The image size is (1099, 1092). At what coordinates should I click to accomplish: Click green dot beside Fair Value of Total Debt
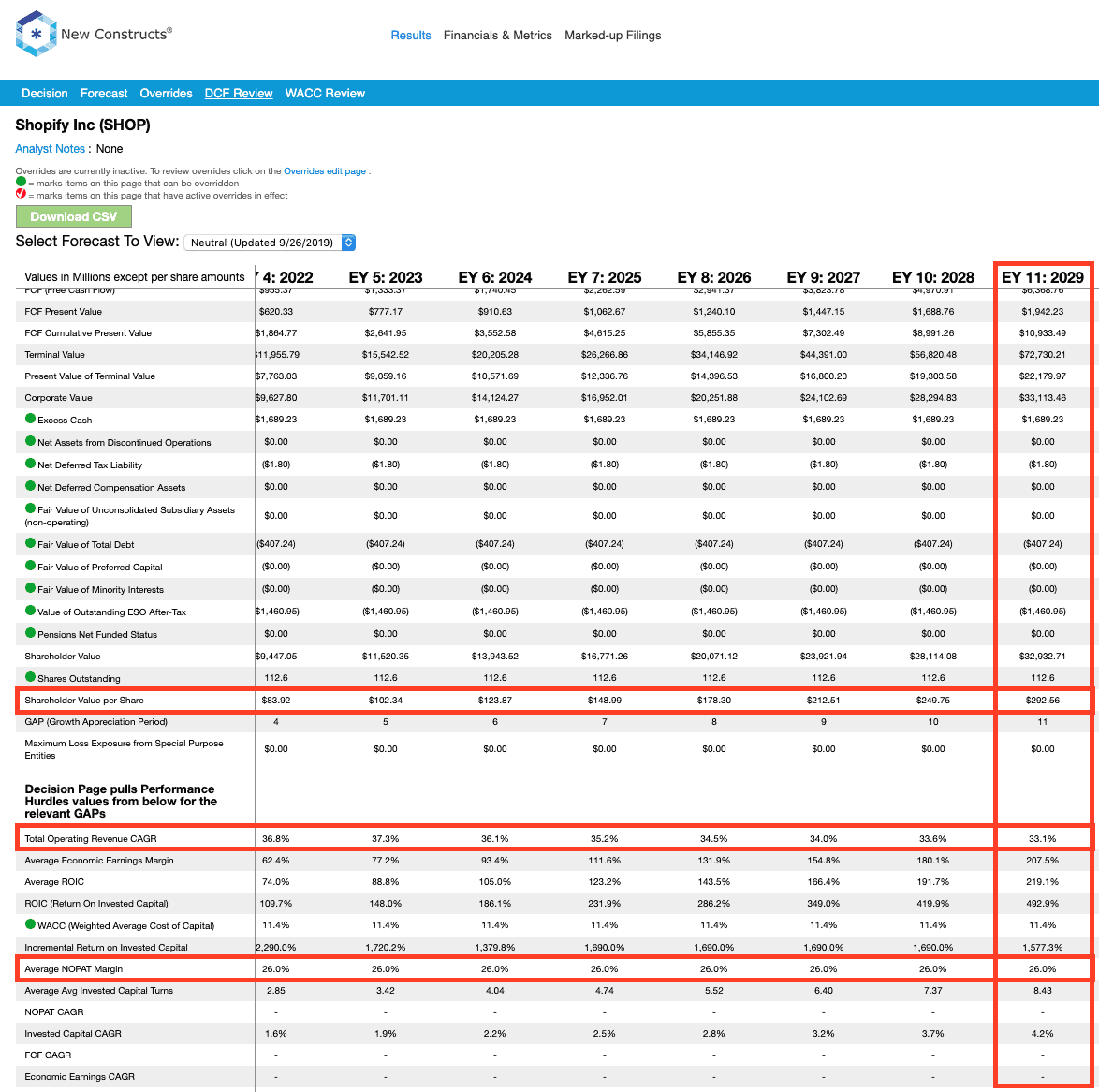30,543
